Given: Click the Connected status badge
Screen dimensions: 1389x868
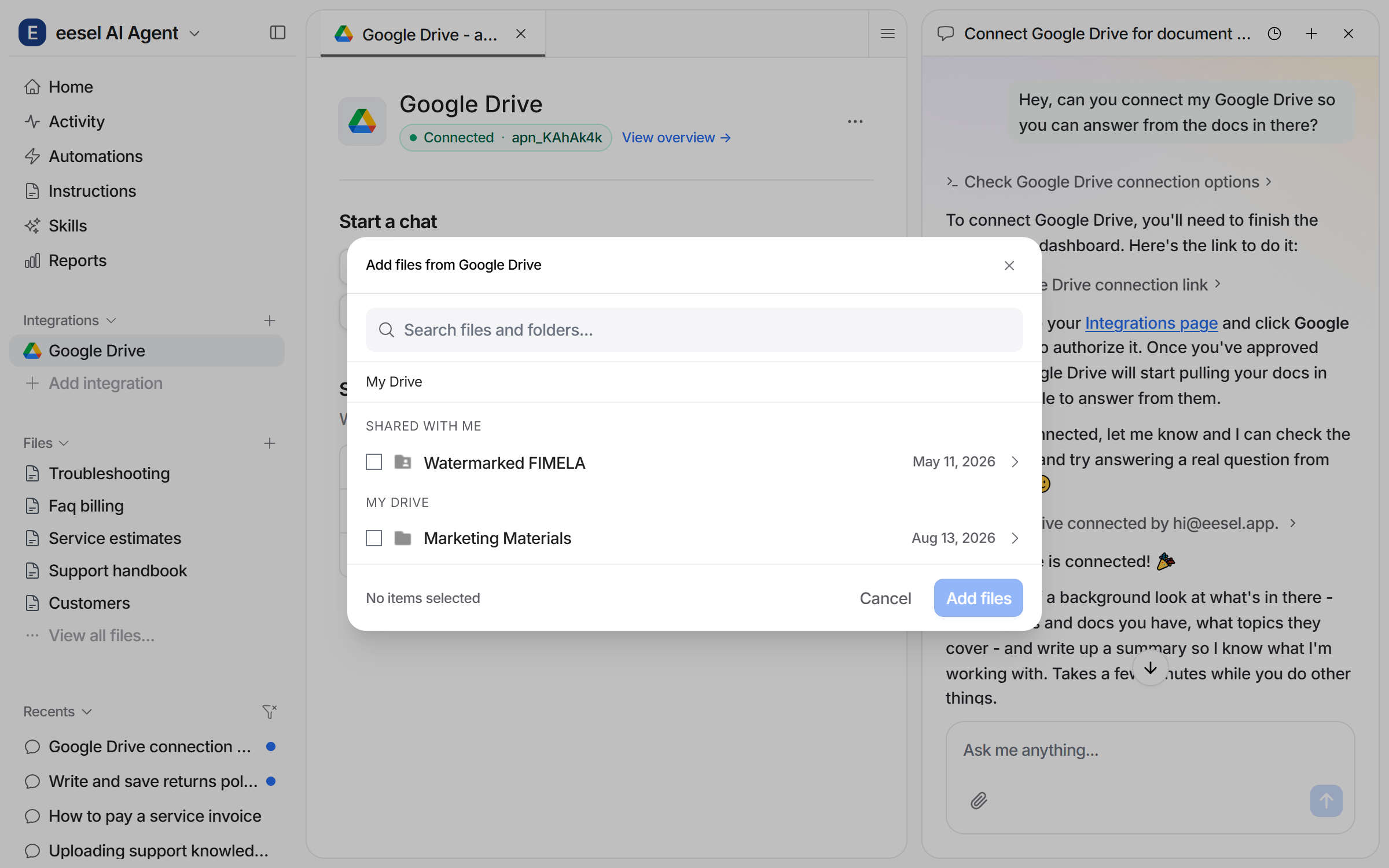Looking at the screenshot, I should pyautogui.click(x=506, y=138).
